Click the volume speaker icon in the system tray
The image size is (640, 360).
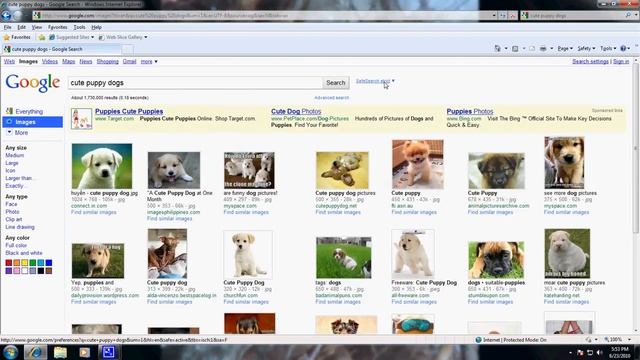click(x=600, y=352)
